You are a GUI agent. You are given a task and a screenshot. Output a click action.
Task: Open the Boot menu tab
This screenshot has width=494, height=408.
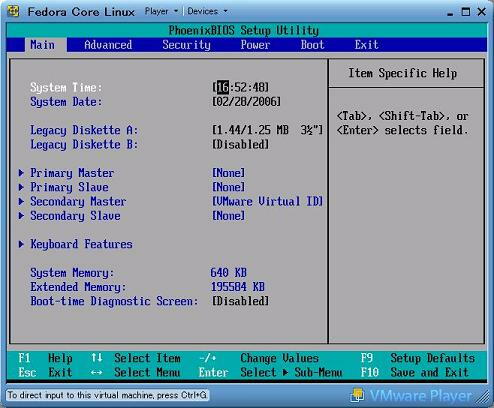pyautogui.click(x=312, y=45)
